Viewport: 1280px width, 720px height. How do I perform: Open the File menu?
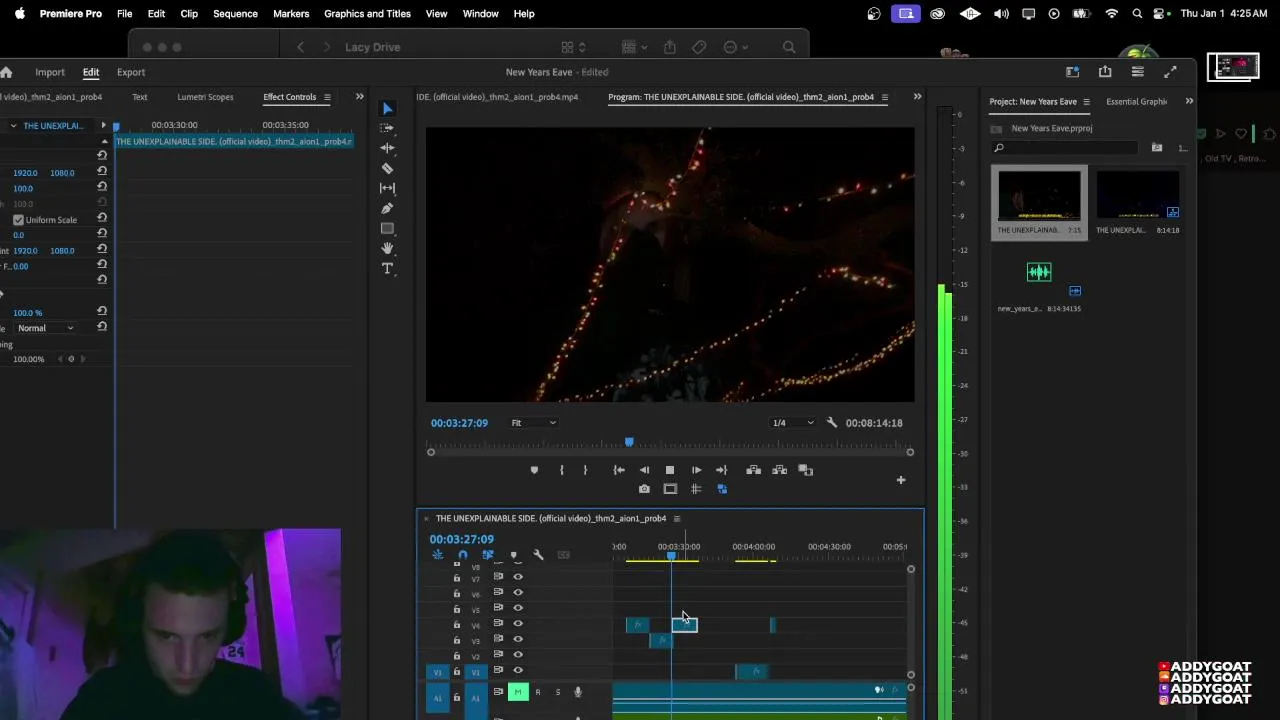click(x=124, y=14)
